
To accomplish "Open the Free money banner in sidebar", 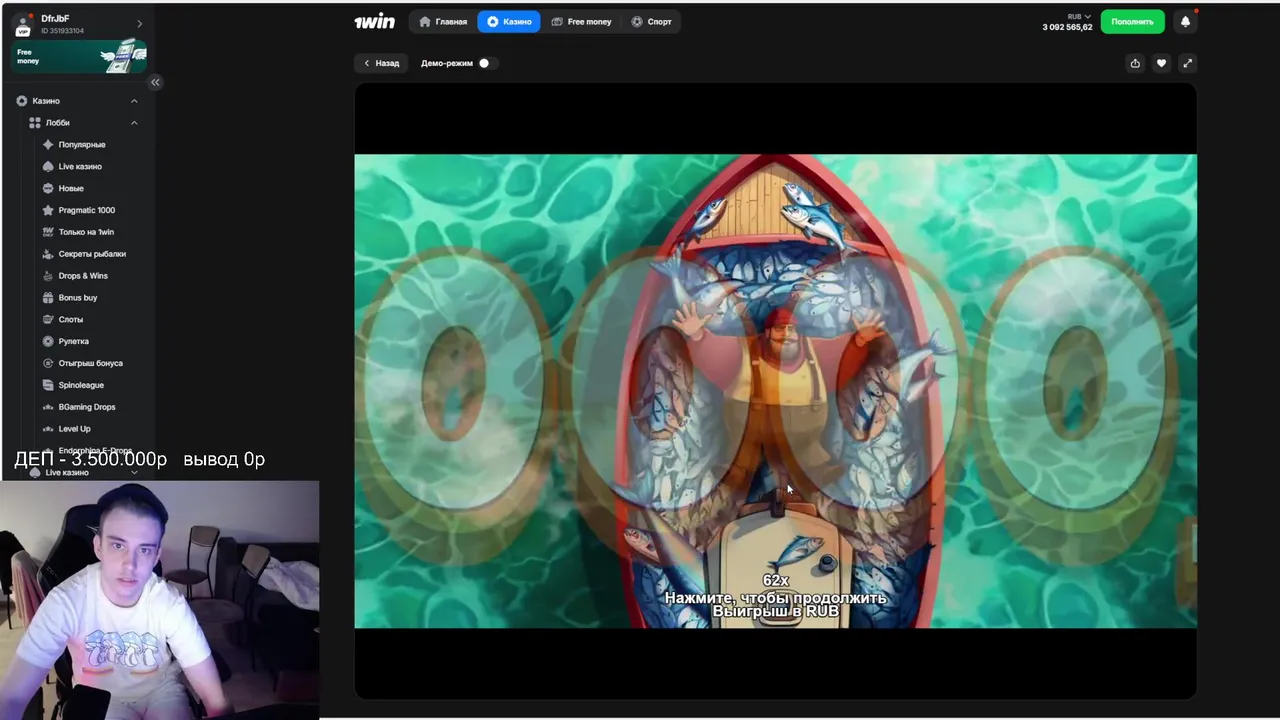I will point(79,56).
